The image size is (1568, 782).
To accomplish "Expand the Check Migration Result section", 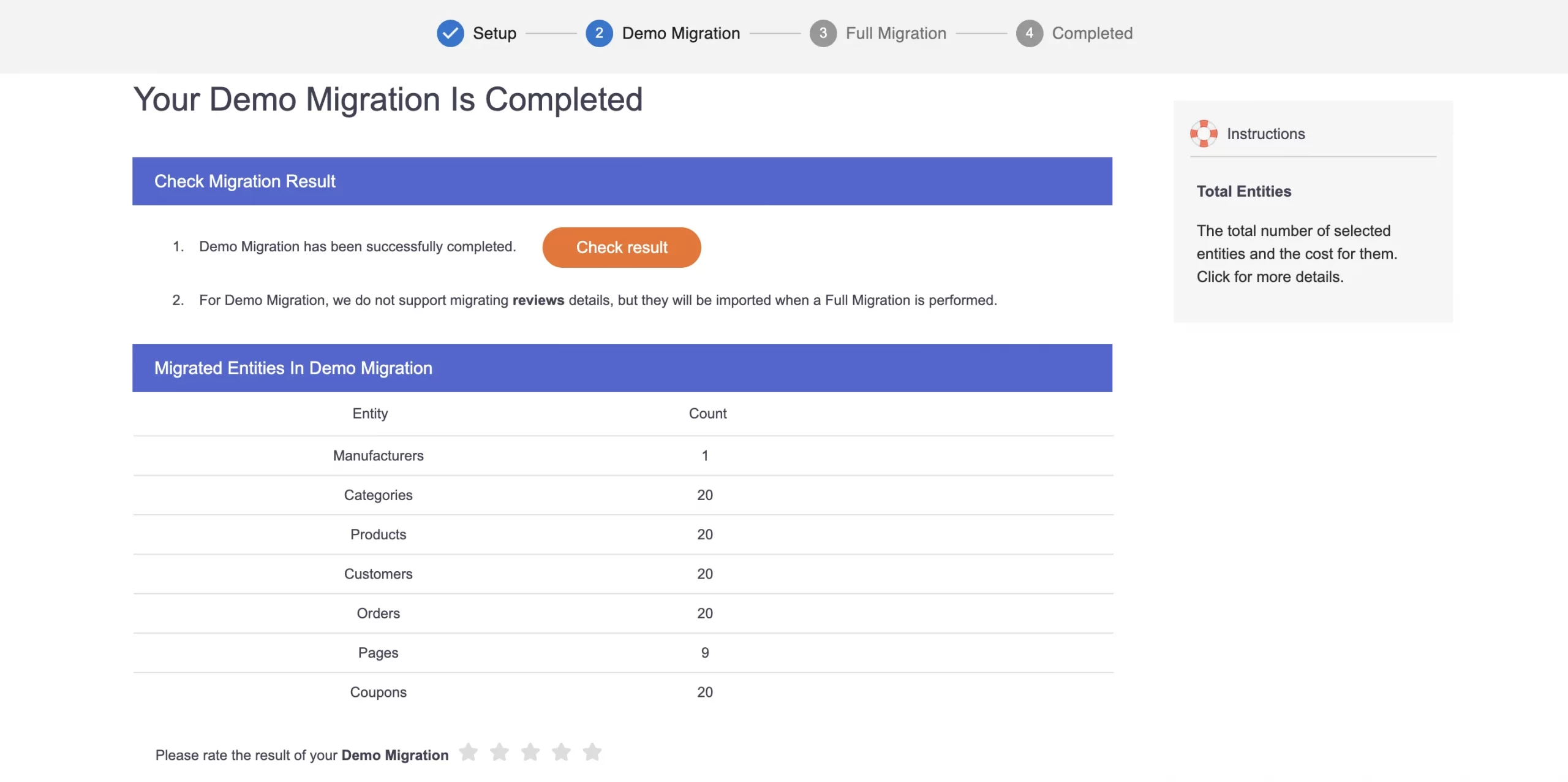I will click(x=622, y=181).
